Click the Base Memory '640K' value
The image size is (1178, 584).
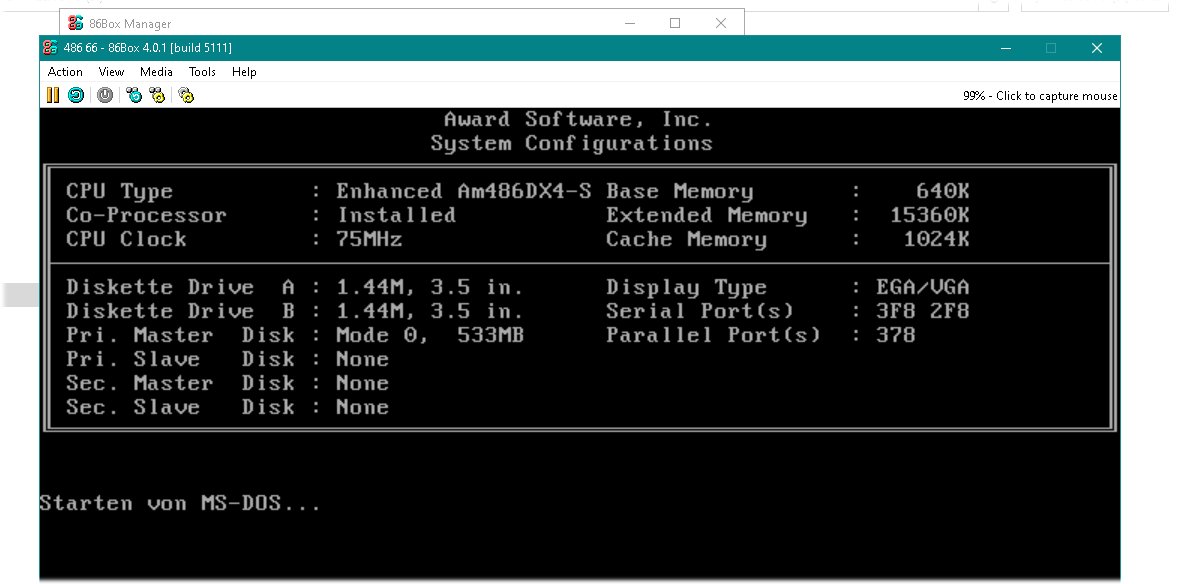click(x=943, y=191)
